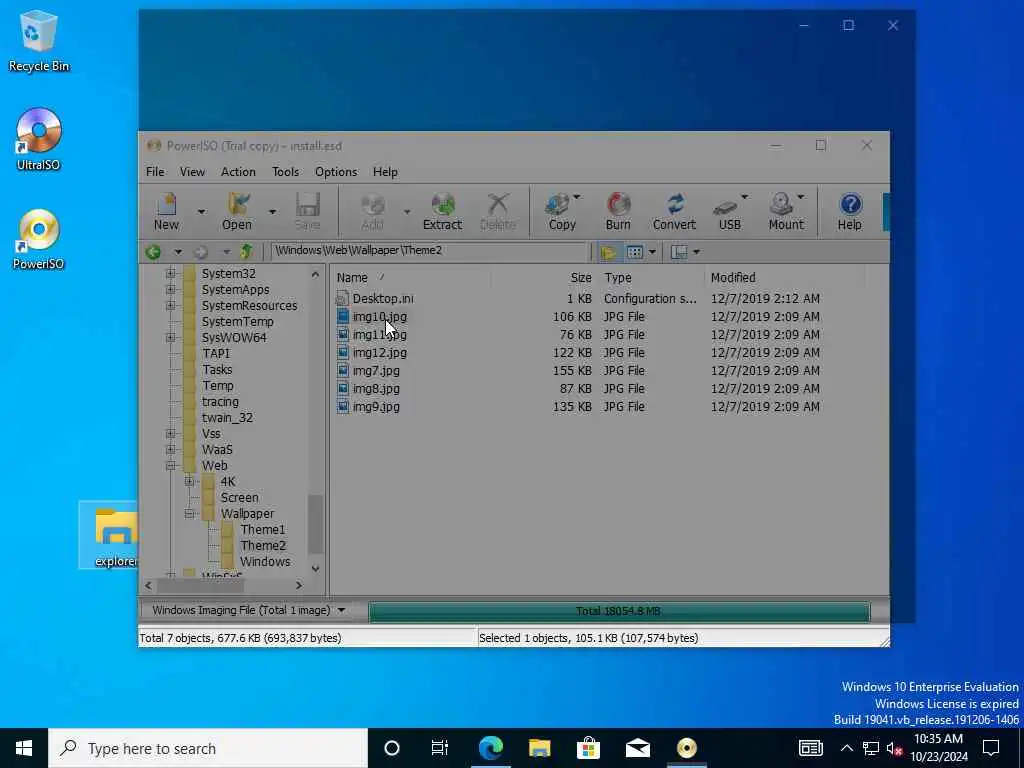The width and height of the screenshot is (1024, 768).
Task: Select the Theme1 folder in tree
Action: 262,530
